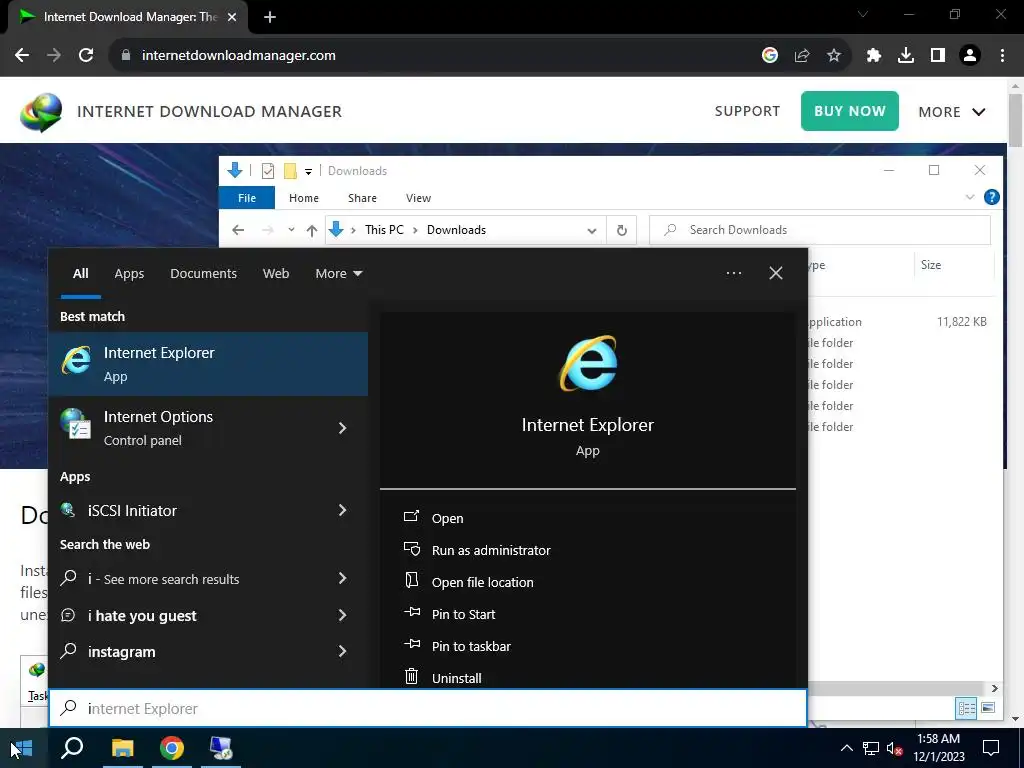
Task: Open a new Chrome tab
Action: click(x=270, y=17)
